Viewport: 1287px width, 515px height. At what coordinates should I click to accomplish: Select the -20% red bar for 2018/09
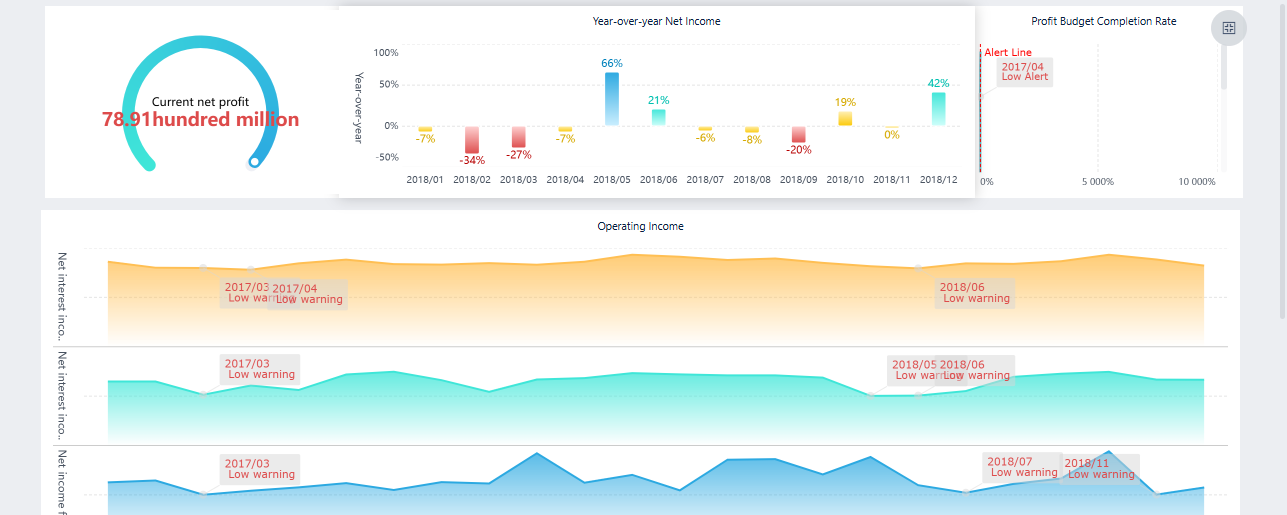click(x=798, y=134)
